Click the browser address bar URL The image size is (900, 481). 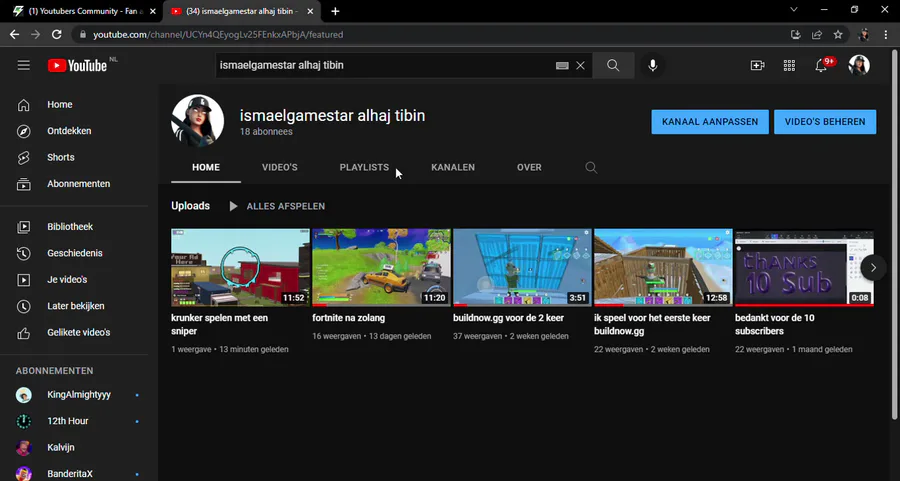[x=218, y=34]
